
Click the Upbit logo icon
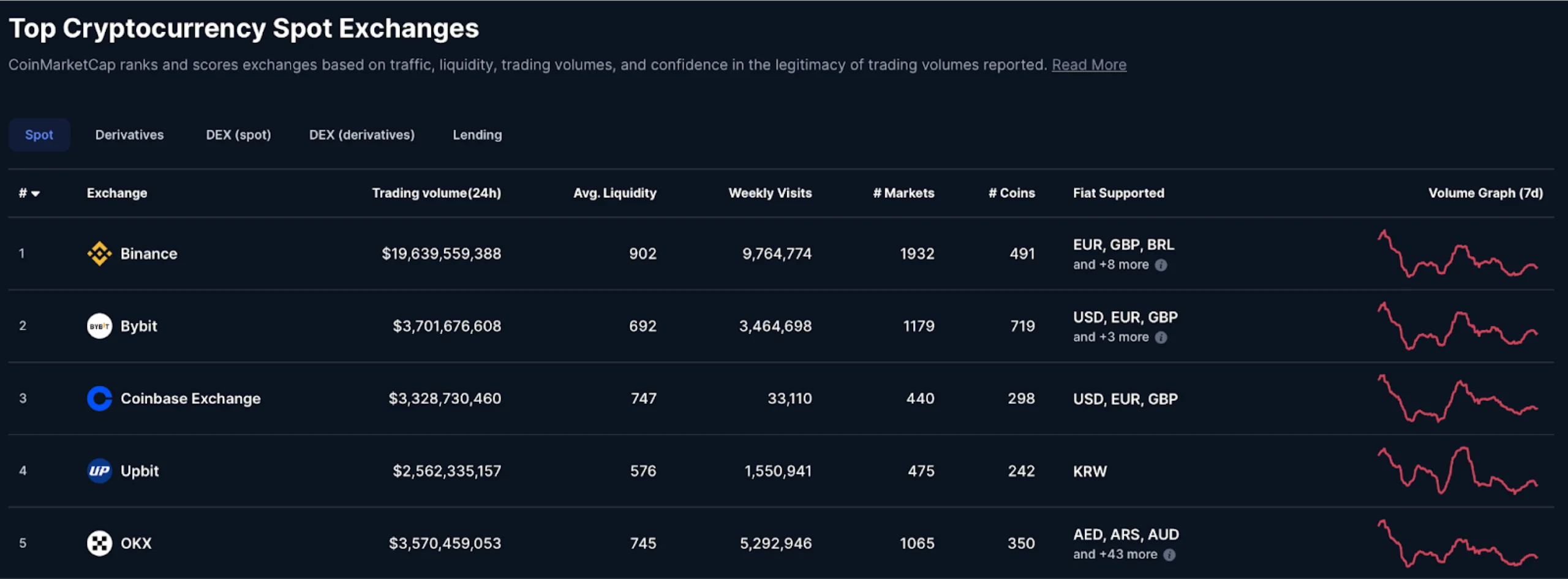[99, 471]
